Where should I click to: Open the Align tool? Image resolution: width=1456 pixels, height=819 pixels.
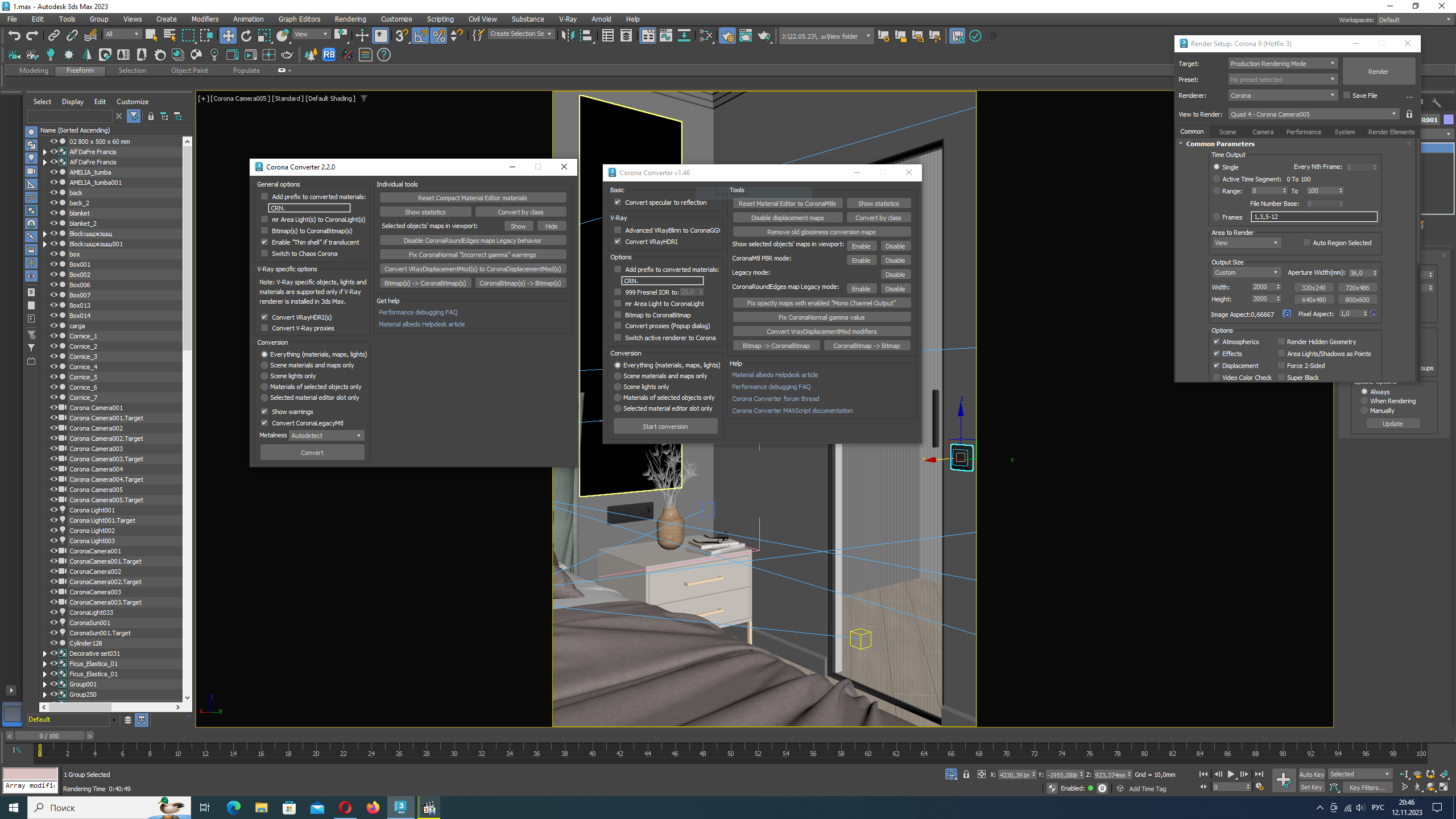[586, 36]
